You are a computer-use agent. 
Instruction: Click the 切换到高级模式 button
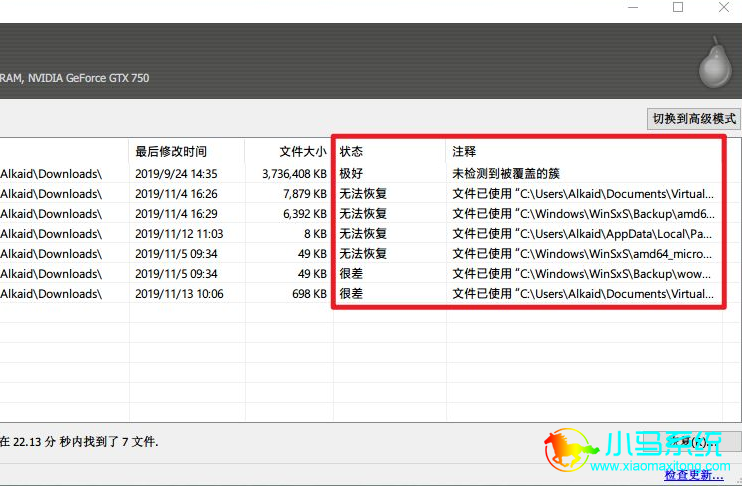pyautogui.click(x=694, y=118)
